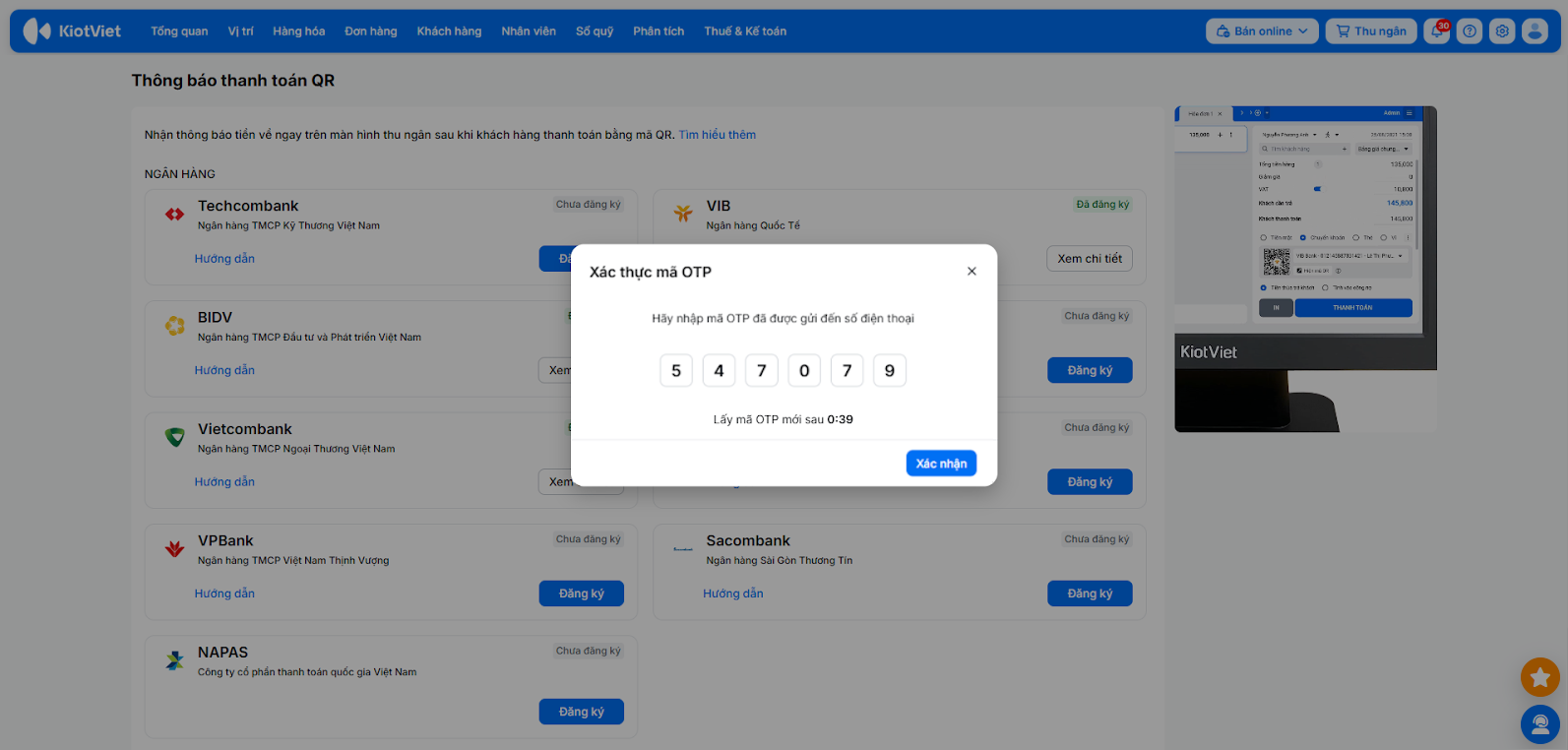The height and width of the screenshot is (750, 1568).
Task: Click the cashier screen preview image
Action: click(x=1305, y=269)
